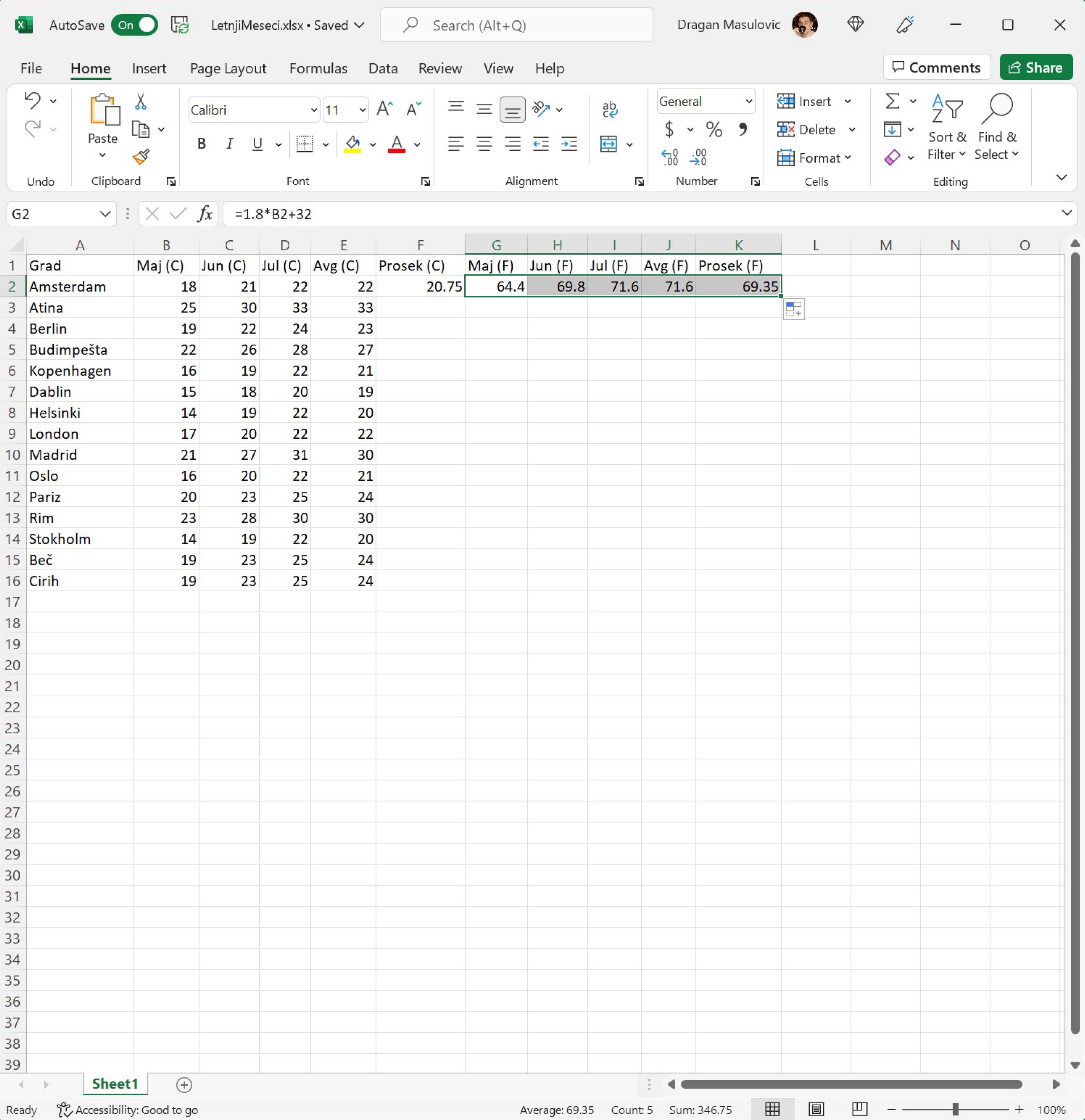Open the Page Layout ribbon tab

[x=228, y=68]
